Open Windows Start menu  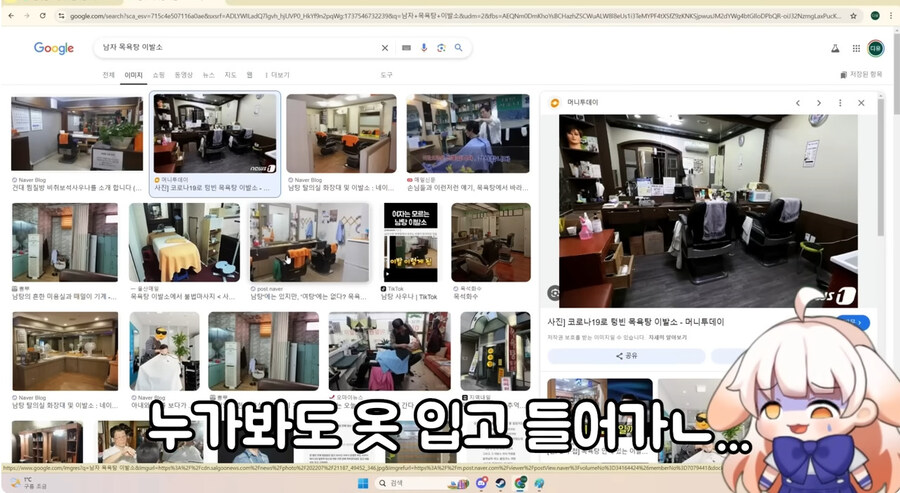pyautogui.click(x=363, y=484)
